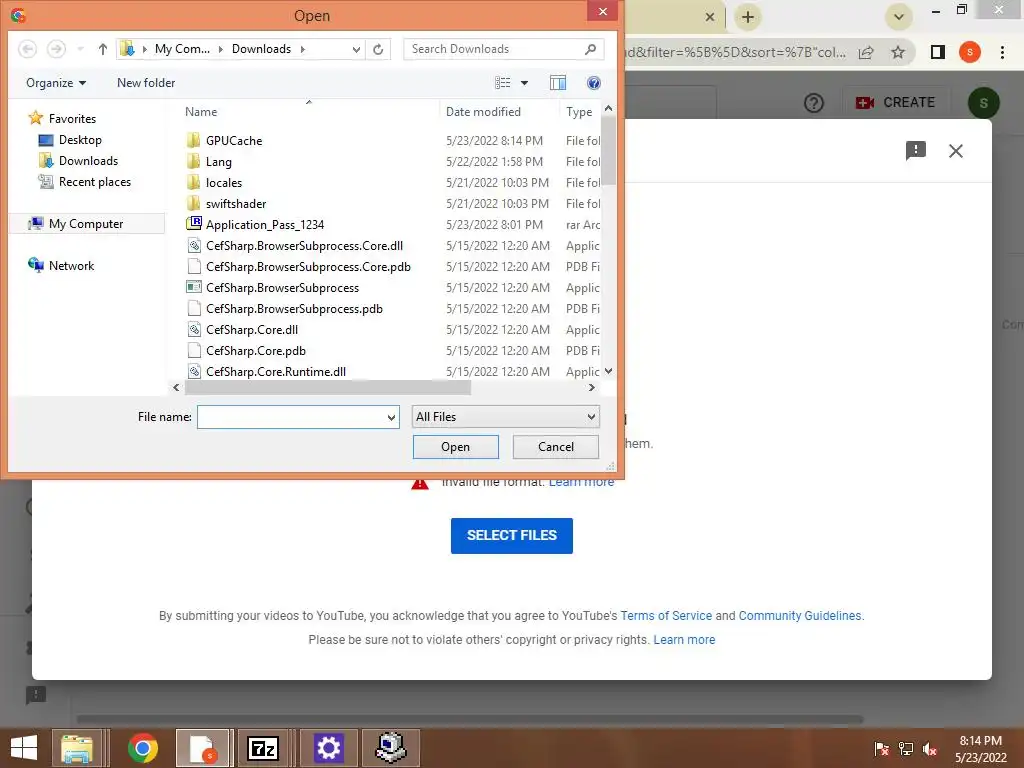
Task: Click the search magnifier icon
Action: point(590,49)
